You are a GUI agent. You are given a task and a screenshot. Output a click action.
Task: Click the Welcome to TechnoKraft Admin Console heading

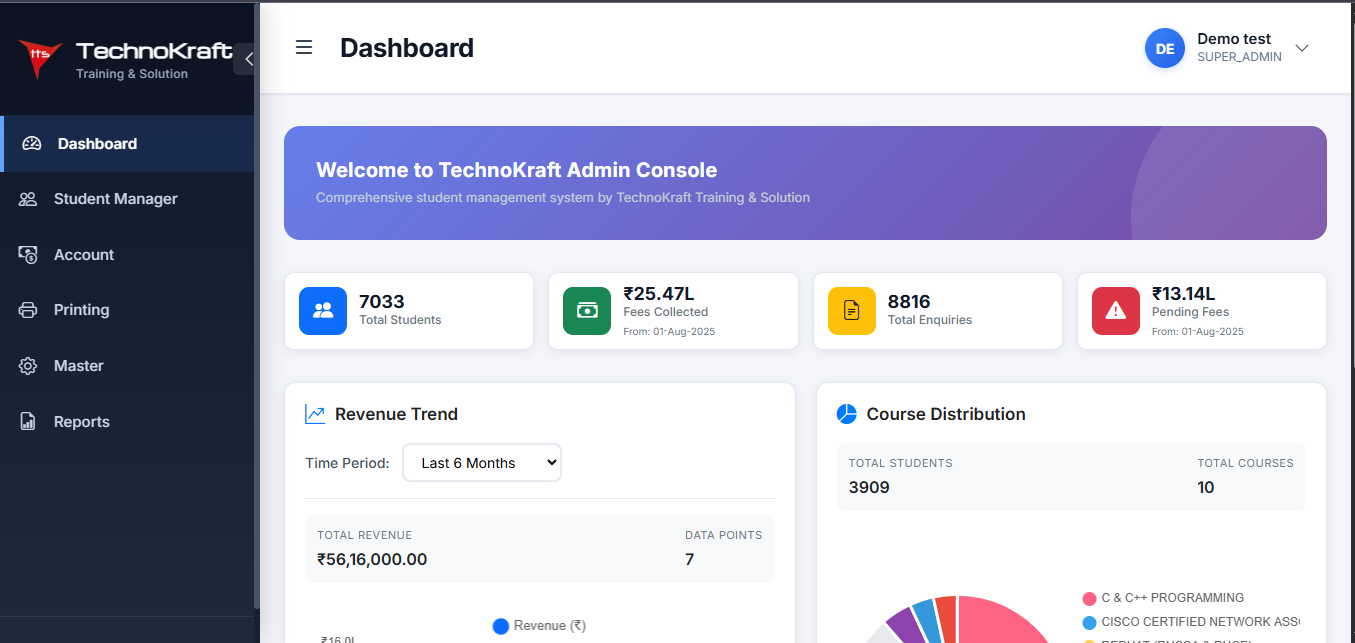click(517, 170)
